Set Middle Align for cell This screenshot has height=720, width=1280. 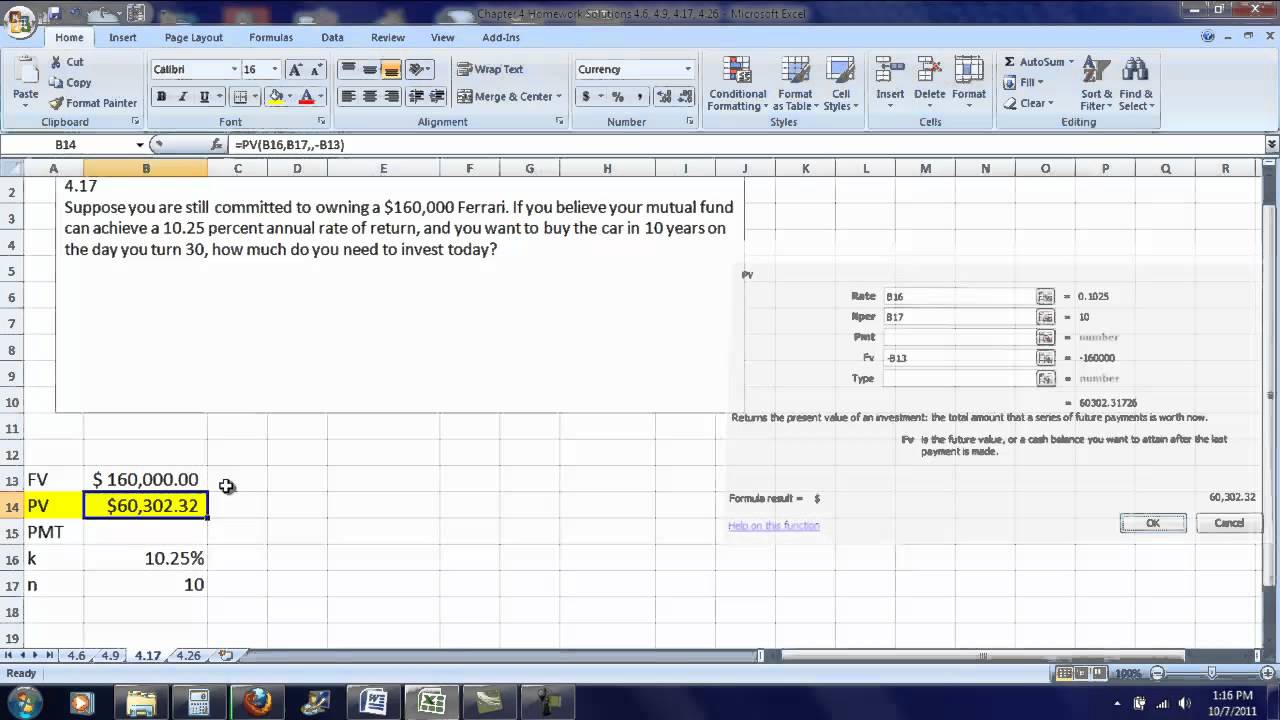369,69
